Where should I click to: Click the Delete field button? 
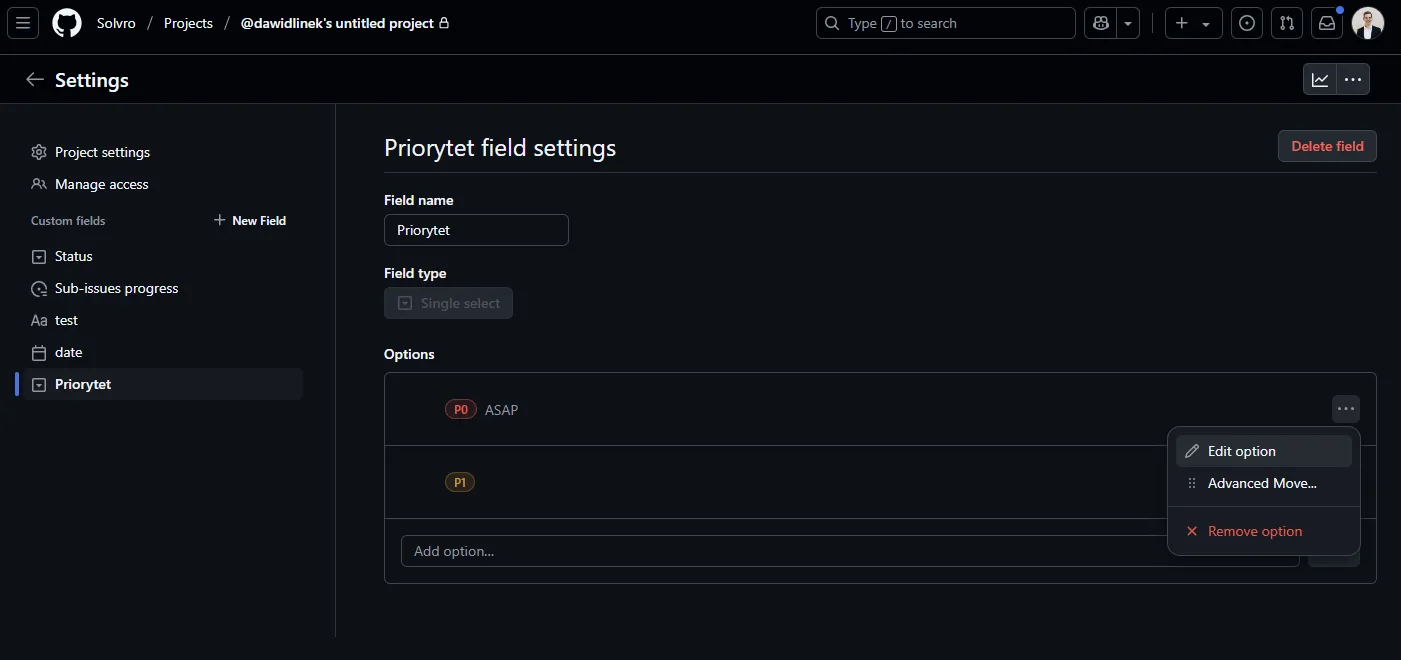(1327, 146)
